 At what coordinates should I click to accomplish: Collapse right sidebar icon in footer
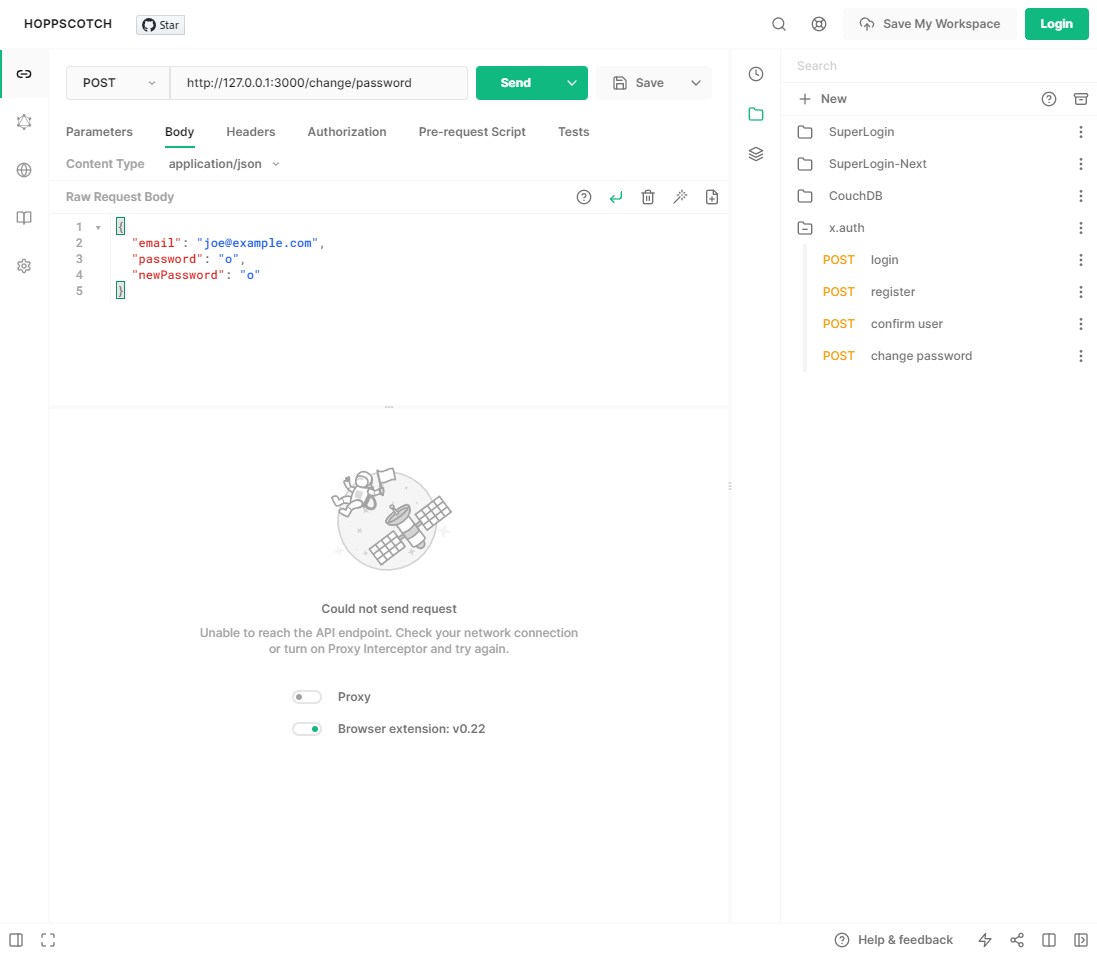click(x=1081, y=940)
